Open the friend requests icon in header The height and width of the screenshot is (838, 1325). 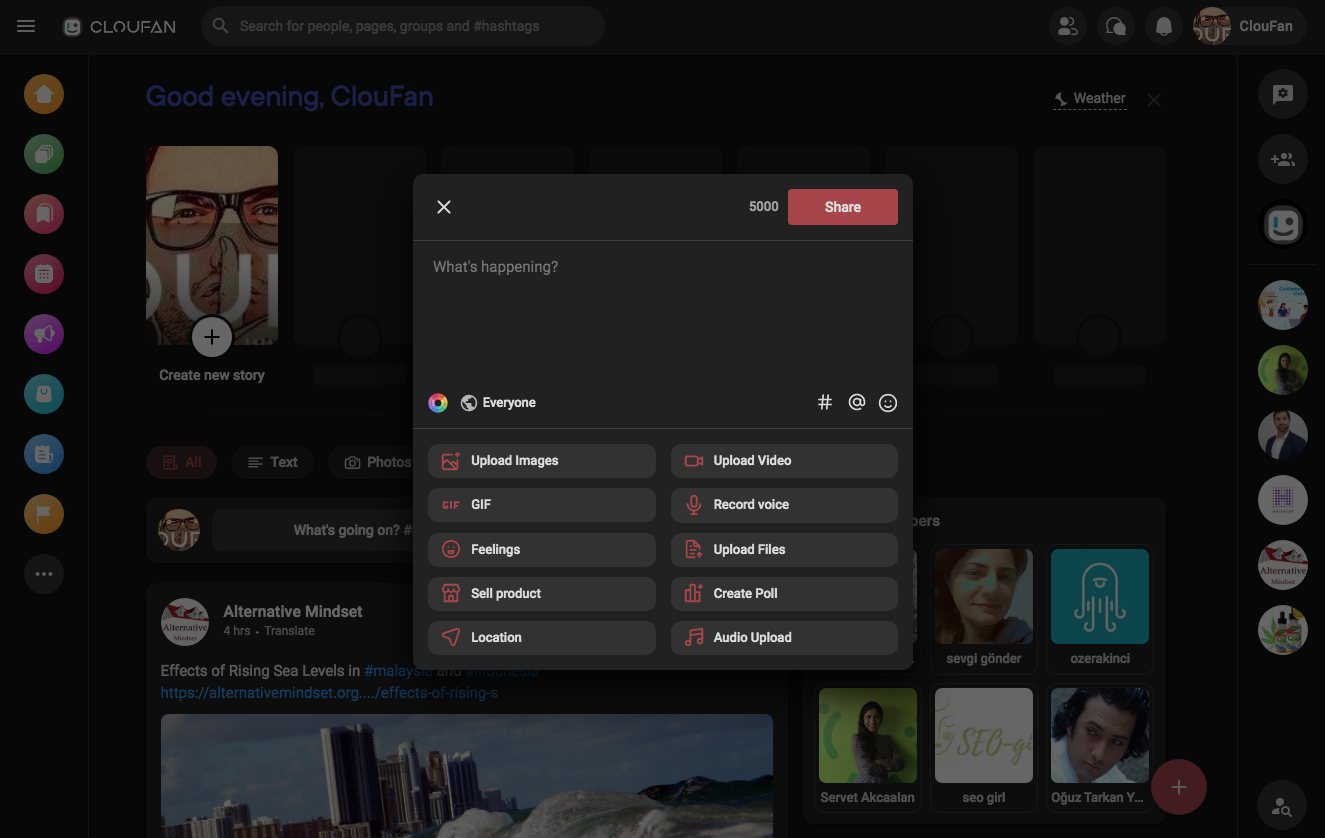click(1068, 27)
